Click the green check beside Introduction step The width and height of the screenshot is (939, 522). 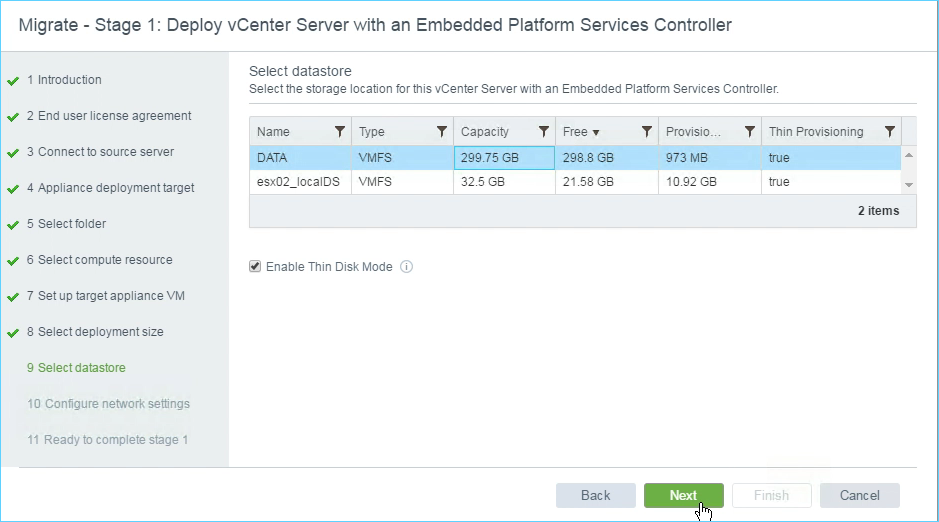[x=13, y=81]
